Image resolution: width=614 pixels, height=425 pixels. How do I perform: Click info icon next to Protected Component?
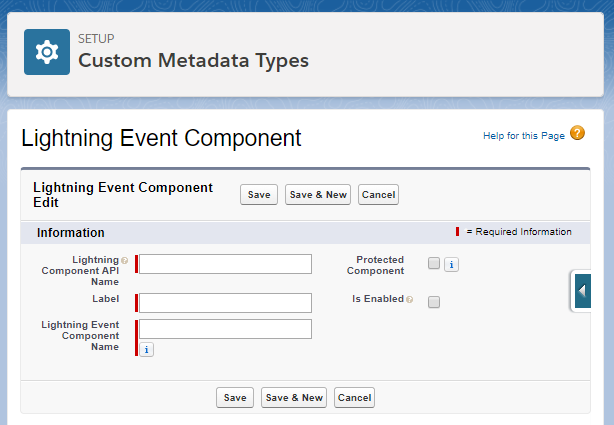(x=451, y=265)
